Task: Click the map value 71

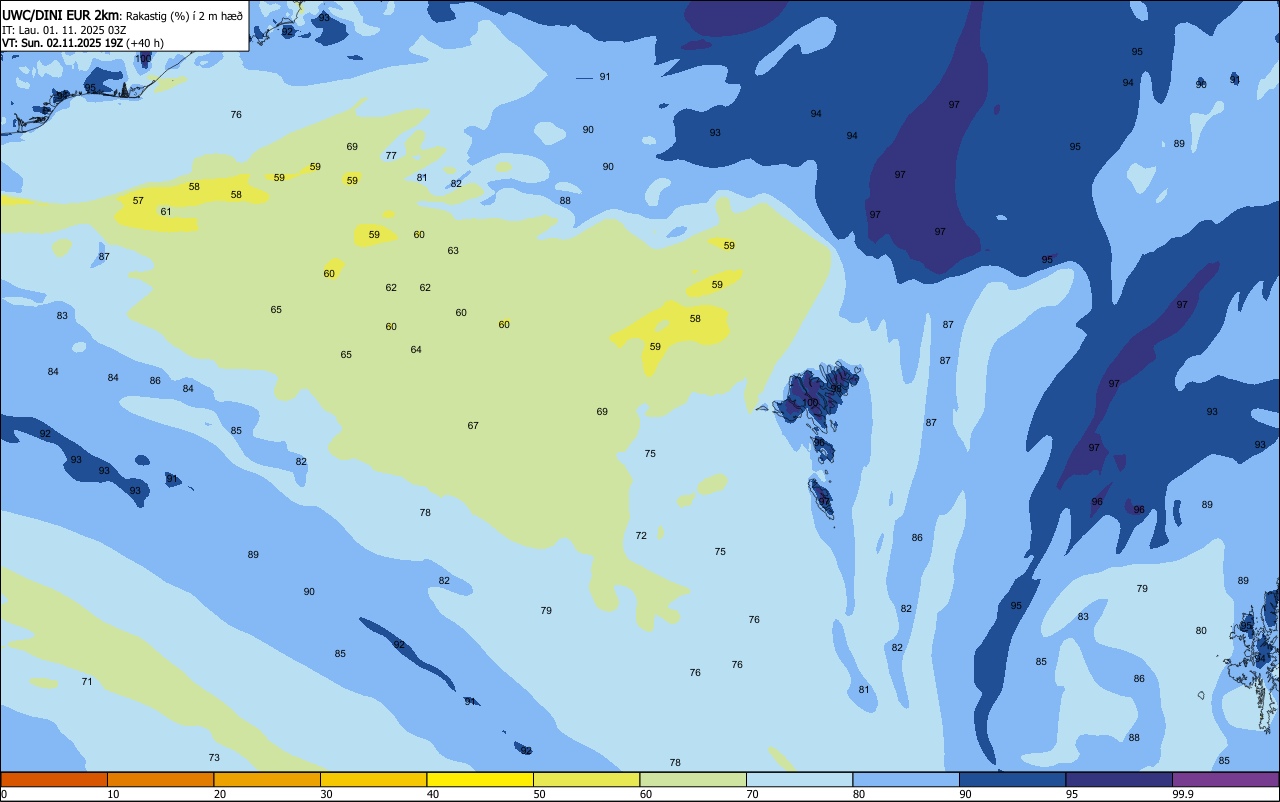Action: [87, 682]
